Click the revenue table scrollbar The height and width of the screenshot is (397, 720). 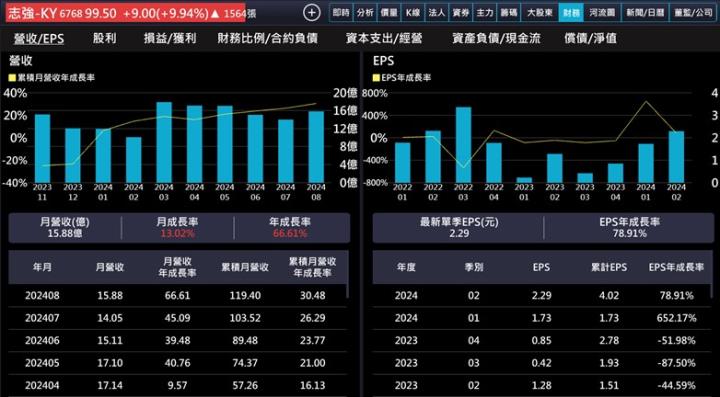[348, 274]
